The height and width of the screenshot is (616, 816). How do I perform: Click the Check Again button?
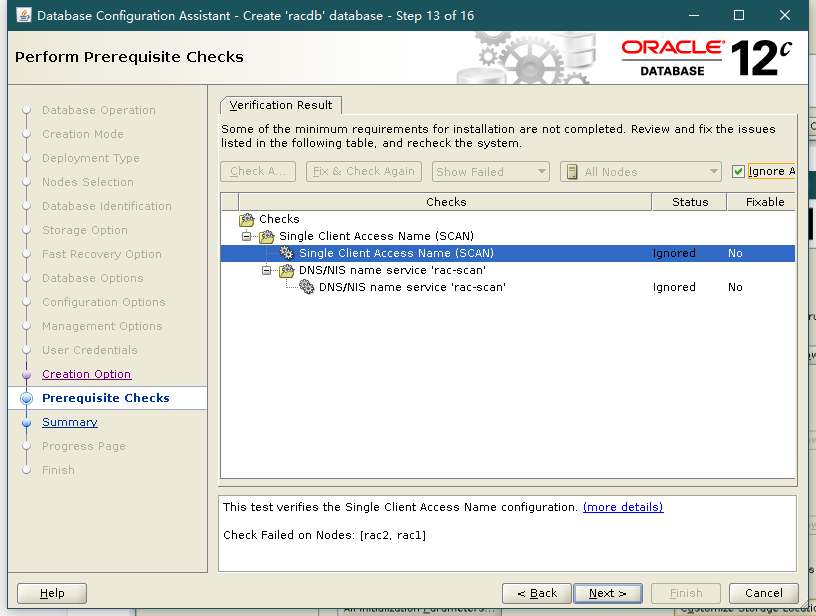point(258,171)
